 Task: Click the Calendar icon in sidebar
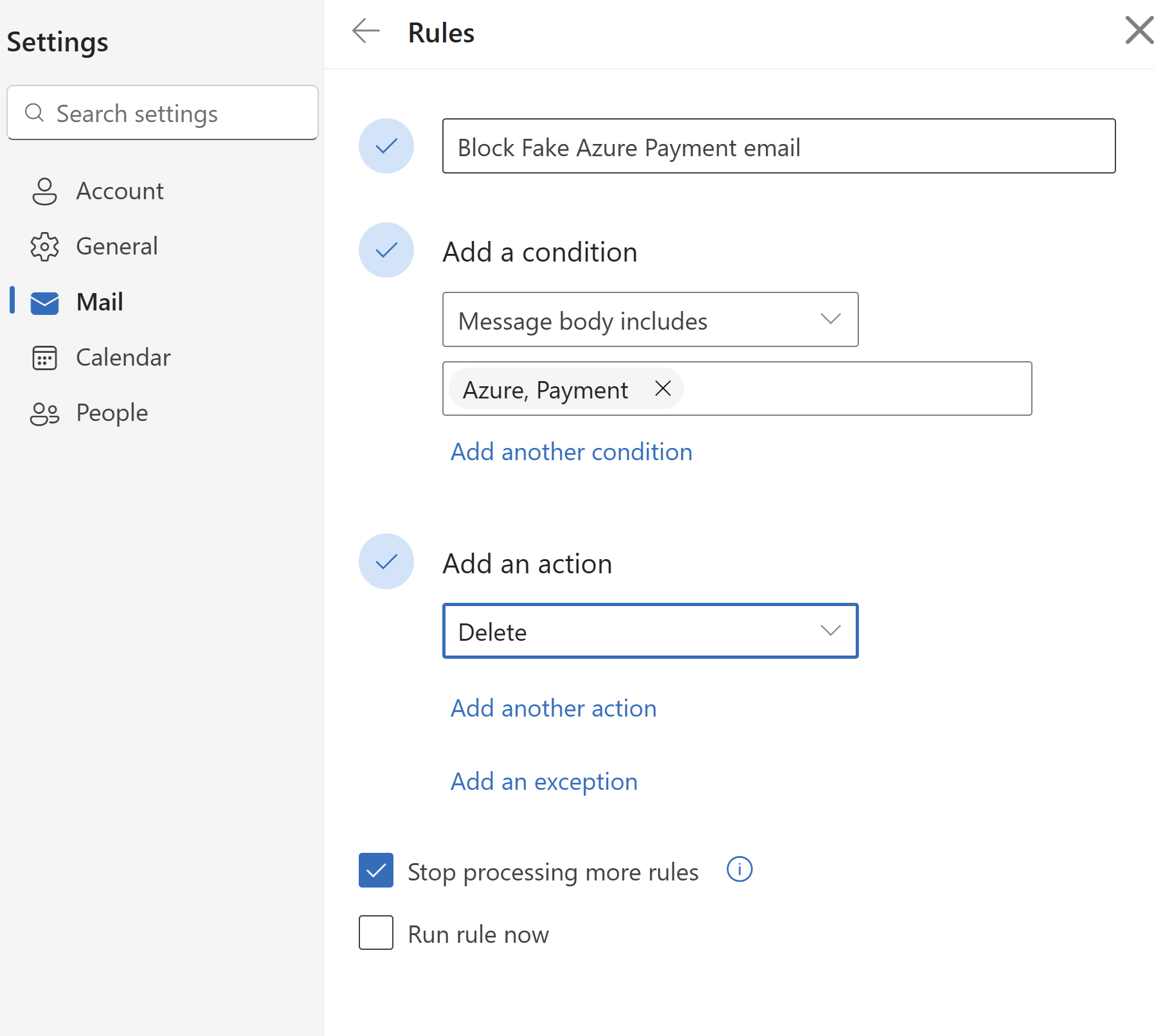(44, 358)
